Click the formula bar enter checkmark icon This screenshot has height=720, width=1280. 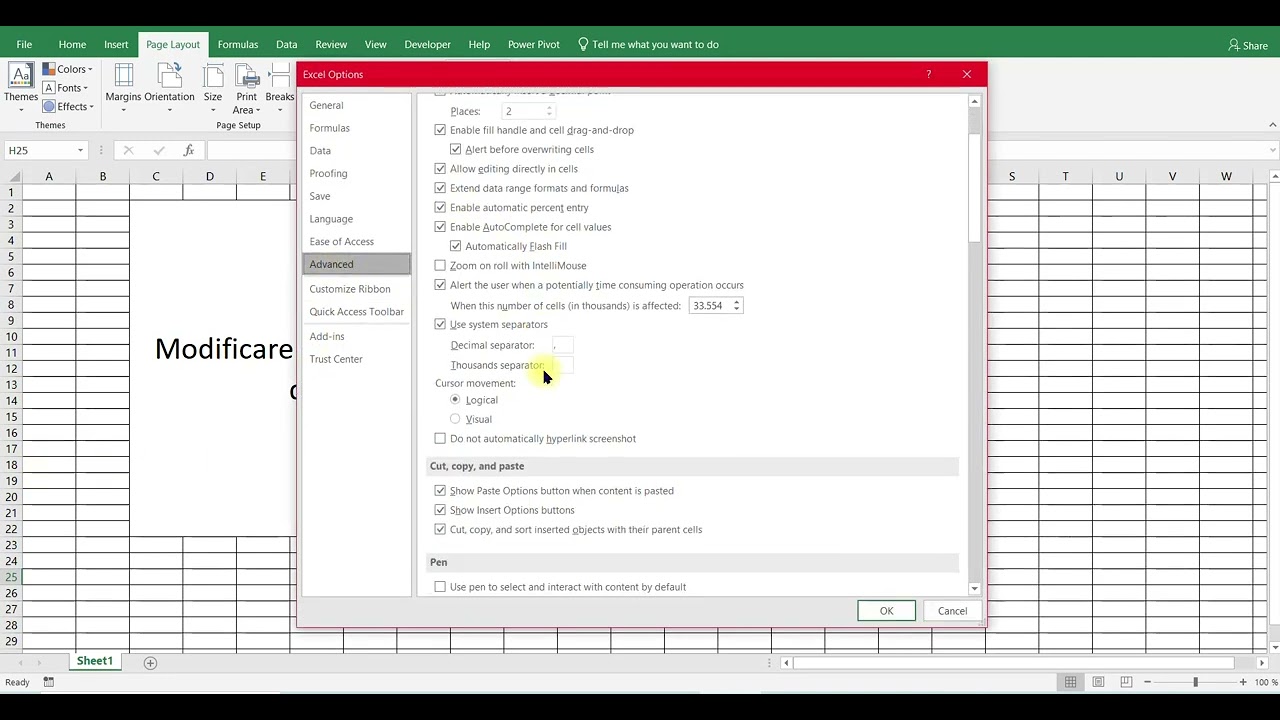coord(158,150)
